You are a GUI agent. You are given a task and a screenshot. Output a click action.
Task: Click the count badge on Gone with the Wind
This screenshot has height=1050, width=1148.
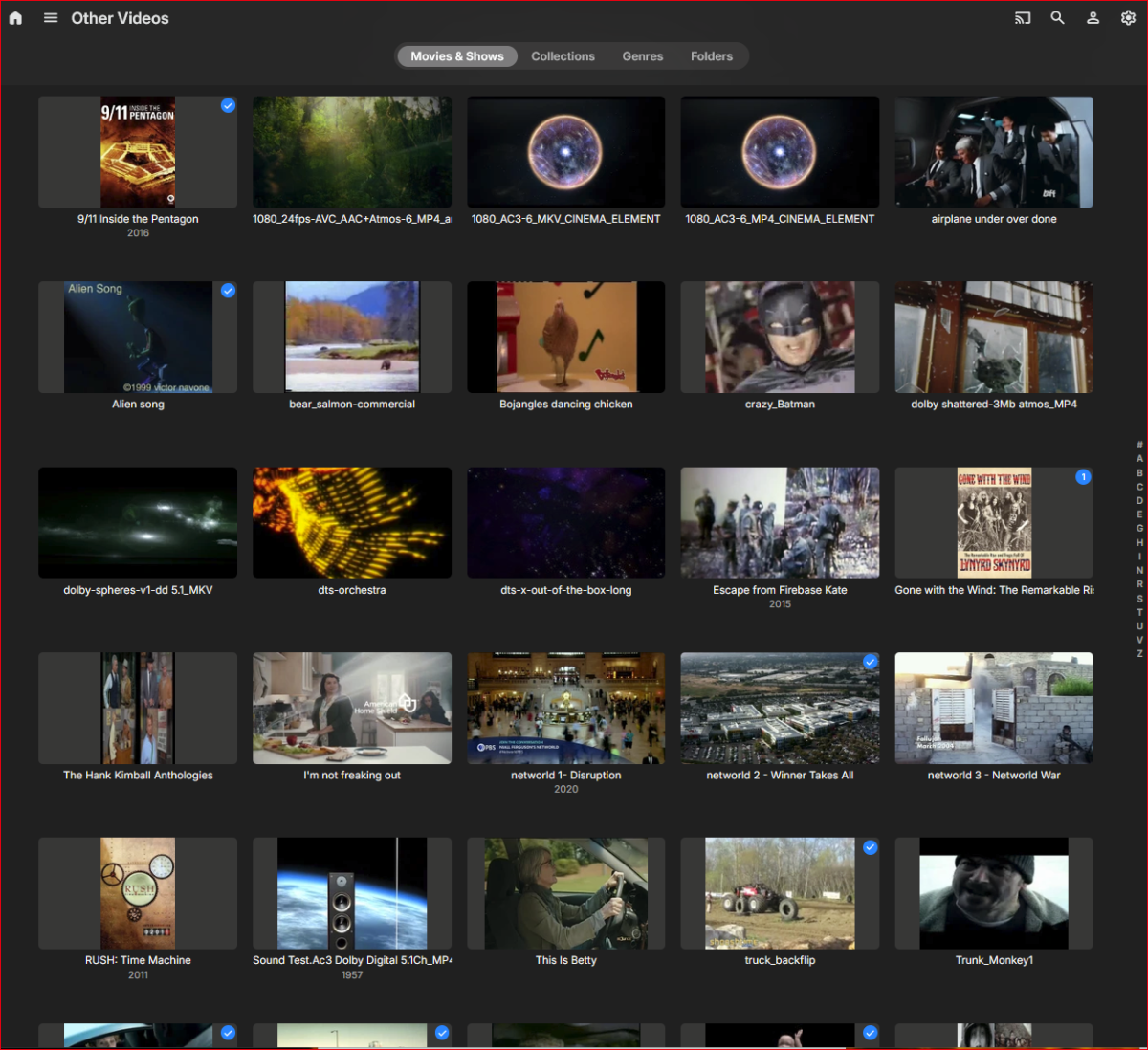(x=1083, y=476)
